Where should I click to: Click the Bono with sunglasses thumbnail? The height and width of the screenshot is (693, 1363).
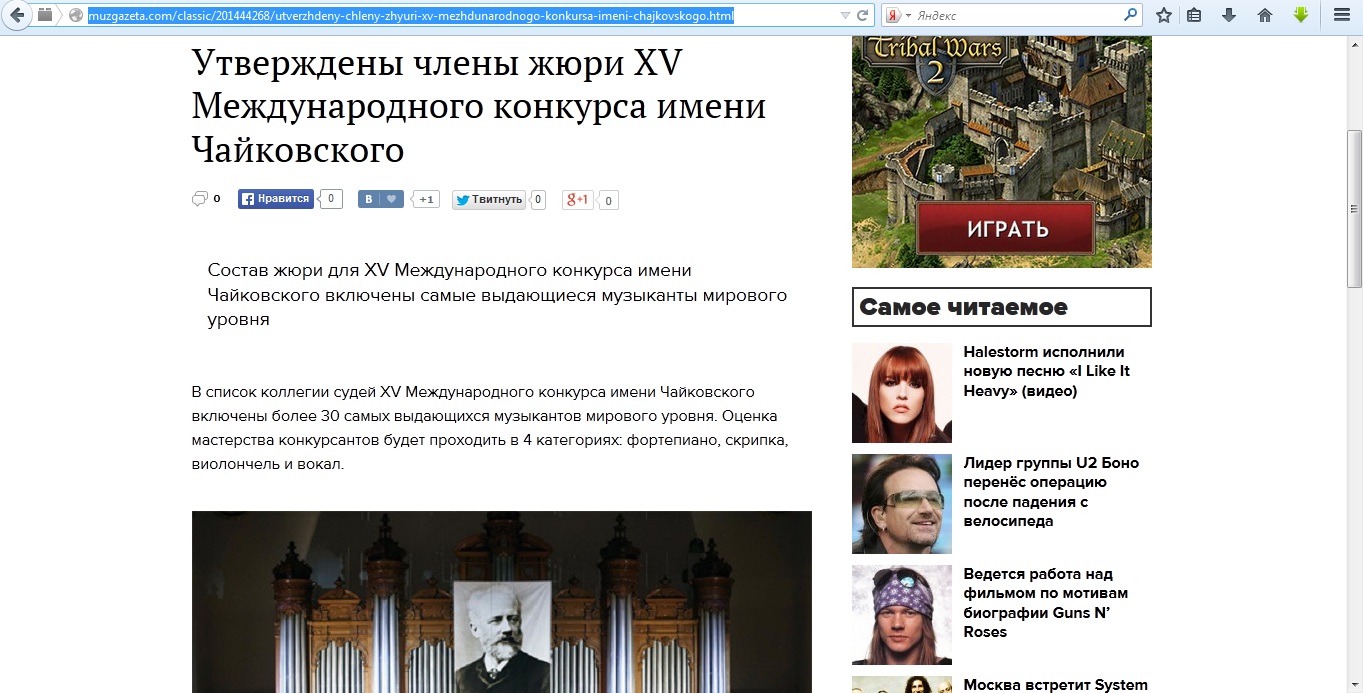pyautogui.click(x=902, y=504)
